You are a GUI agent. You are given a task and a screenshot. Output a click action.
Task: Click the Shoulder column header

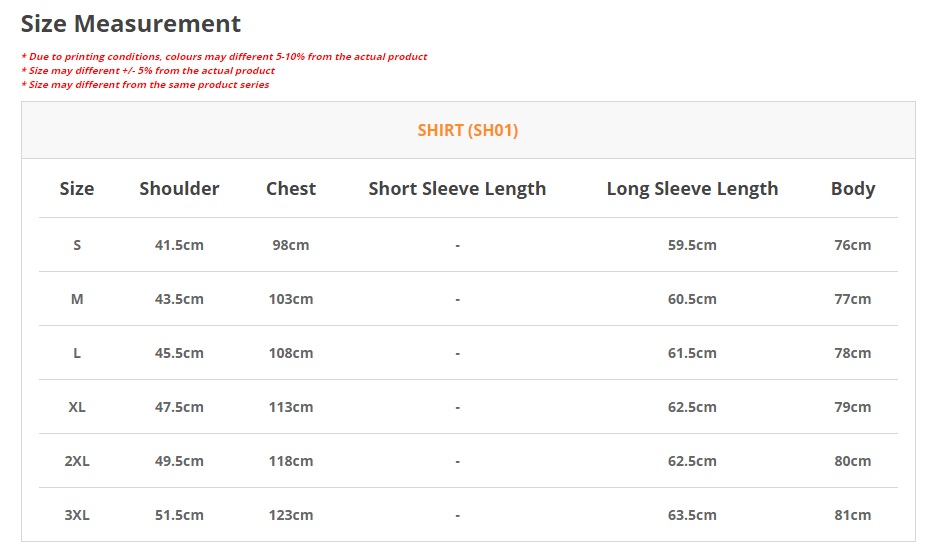click(x=179, y=189)
